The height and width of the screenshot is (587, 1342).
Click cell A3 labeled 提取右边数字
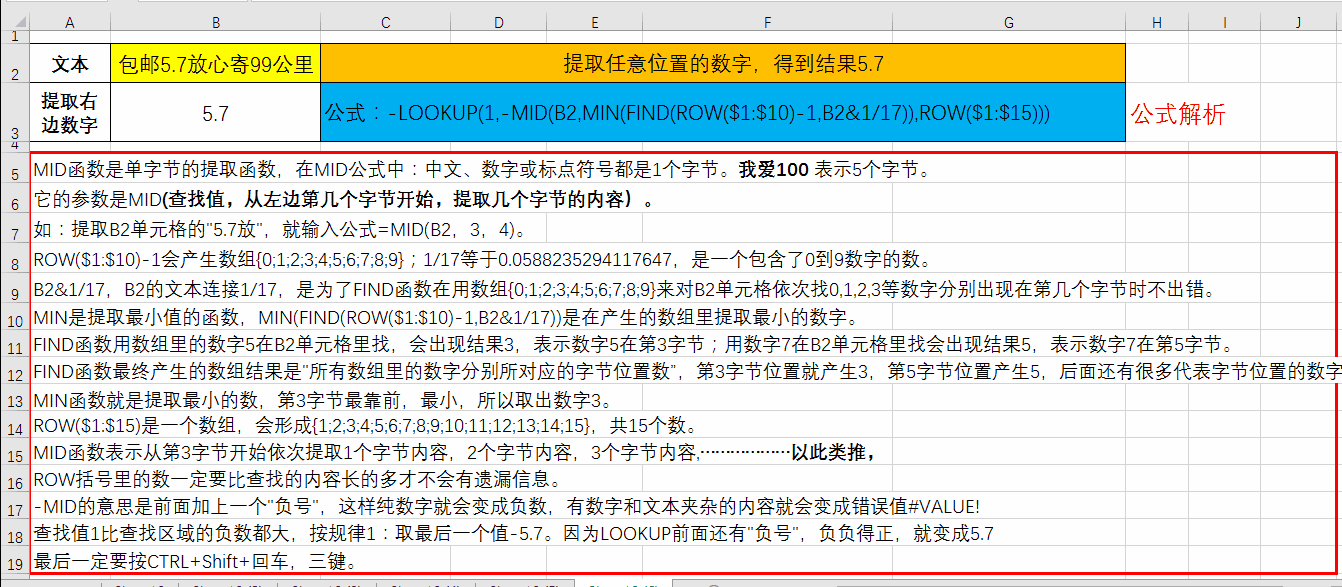coord(70,111)
